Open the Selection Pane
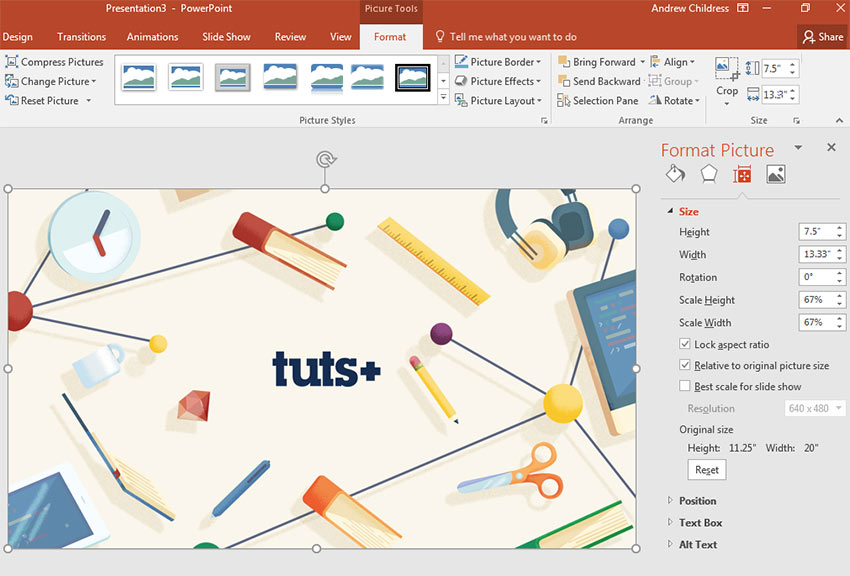This screenshot has width=850, height=576. [x=597, y=100]
